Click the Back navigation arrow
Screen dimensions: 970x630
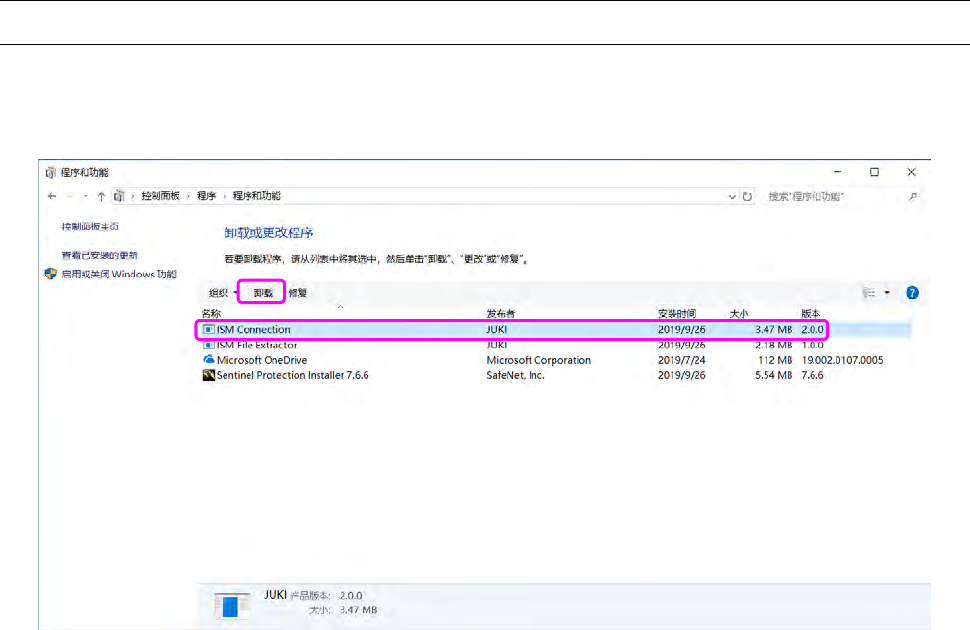(52, 196)
